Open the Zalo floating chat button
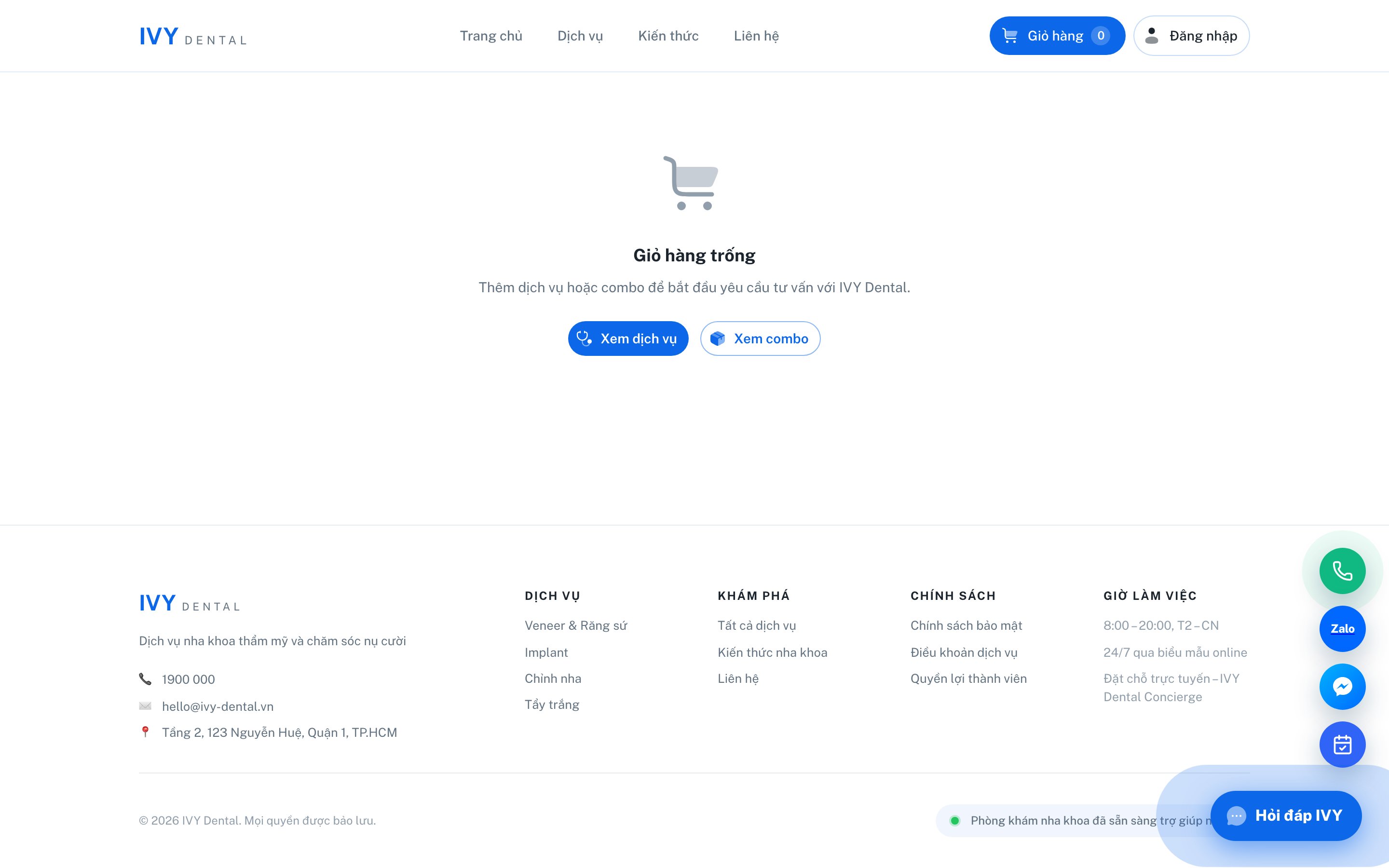This screenshot has width=1389, height=868. click(x=1342, y=629)
